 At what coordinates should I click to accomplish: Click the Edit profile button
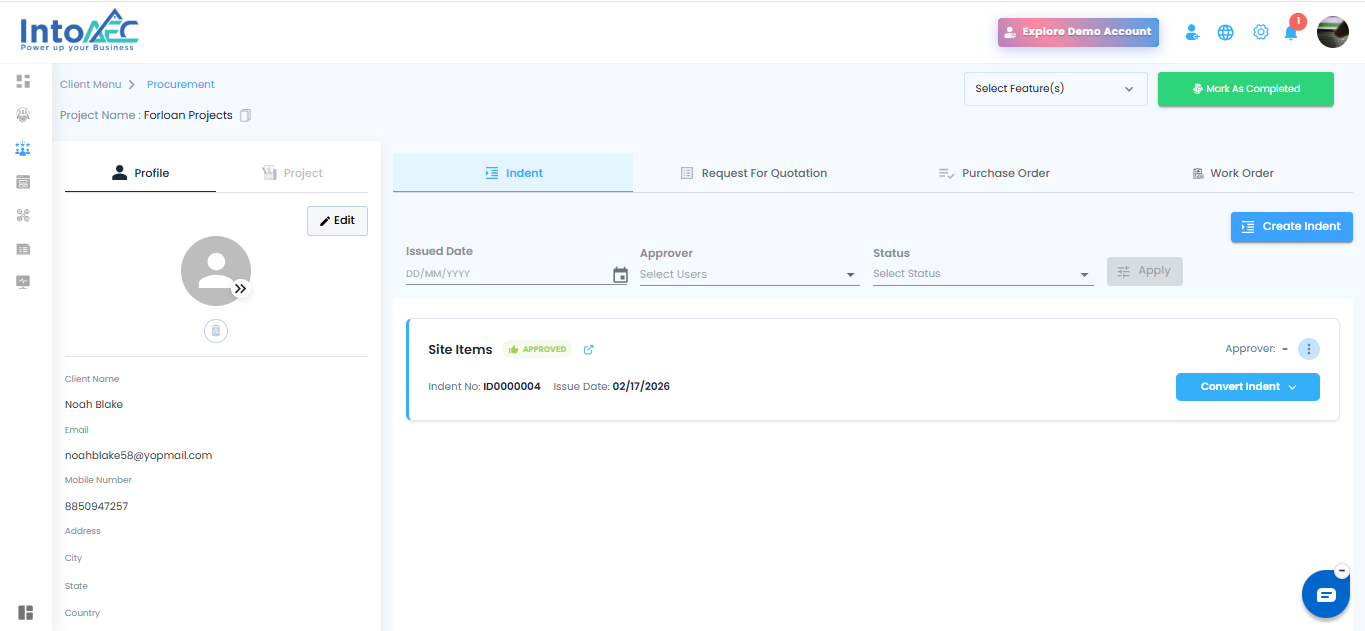(337, 221)
